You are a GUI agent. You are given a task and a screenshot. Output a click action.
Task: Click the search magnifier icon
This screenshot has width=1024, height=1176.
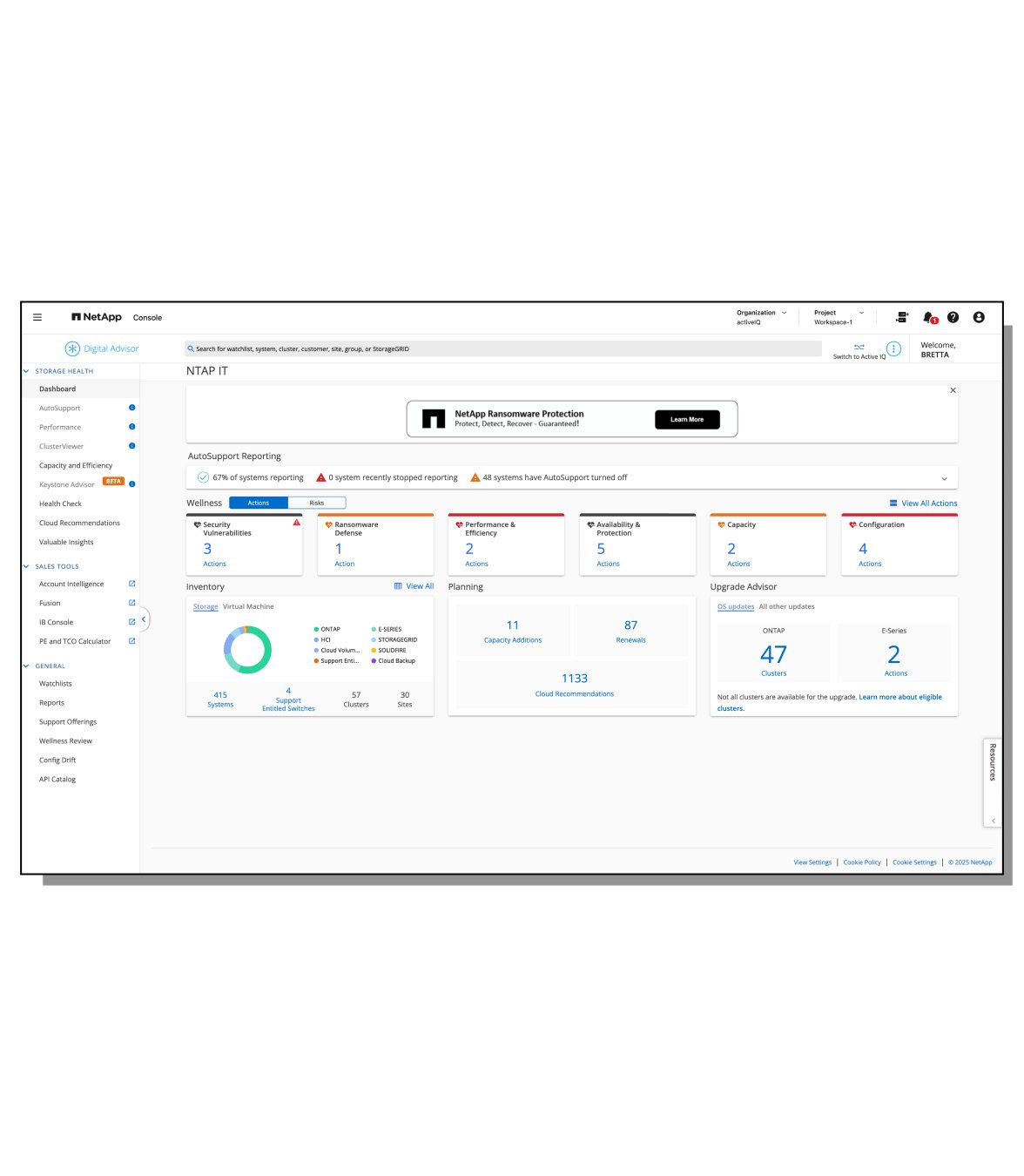click(x=191, y=348)
